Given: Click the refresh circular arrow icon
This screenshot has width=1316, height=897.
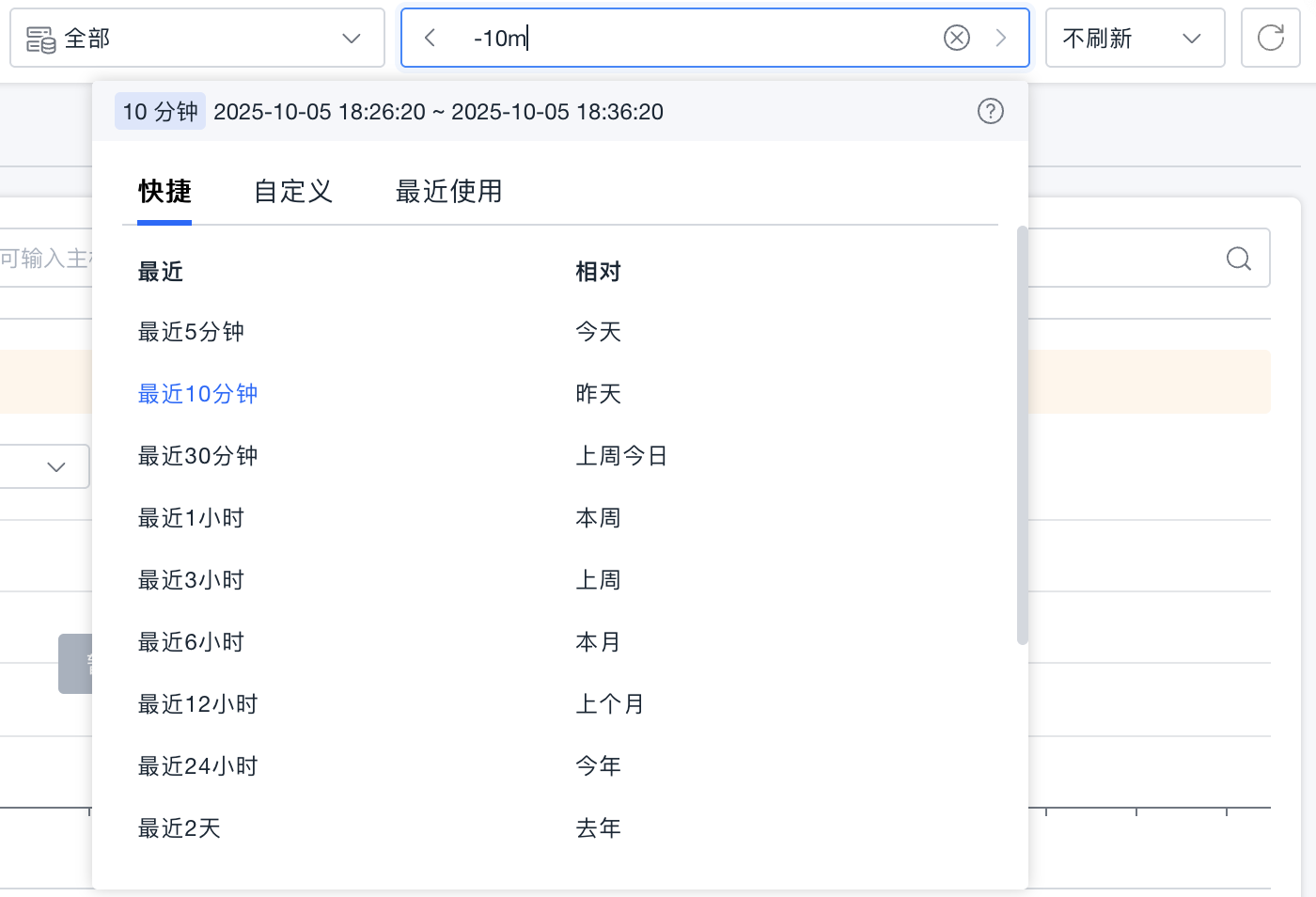Looking at the screenshot, I should (x=1270, y=38).
